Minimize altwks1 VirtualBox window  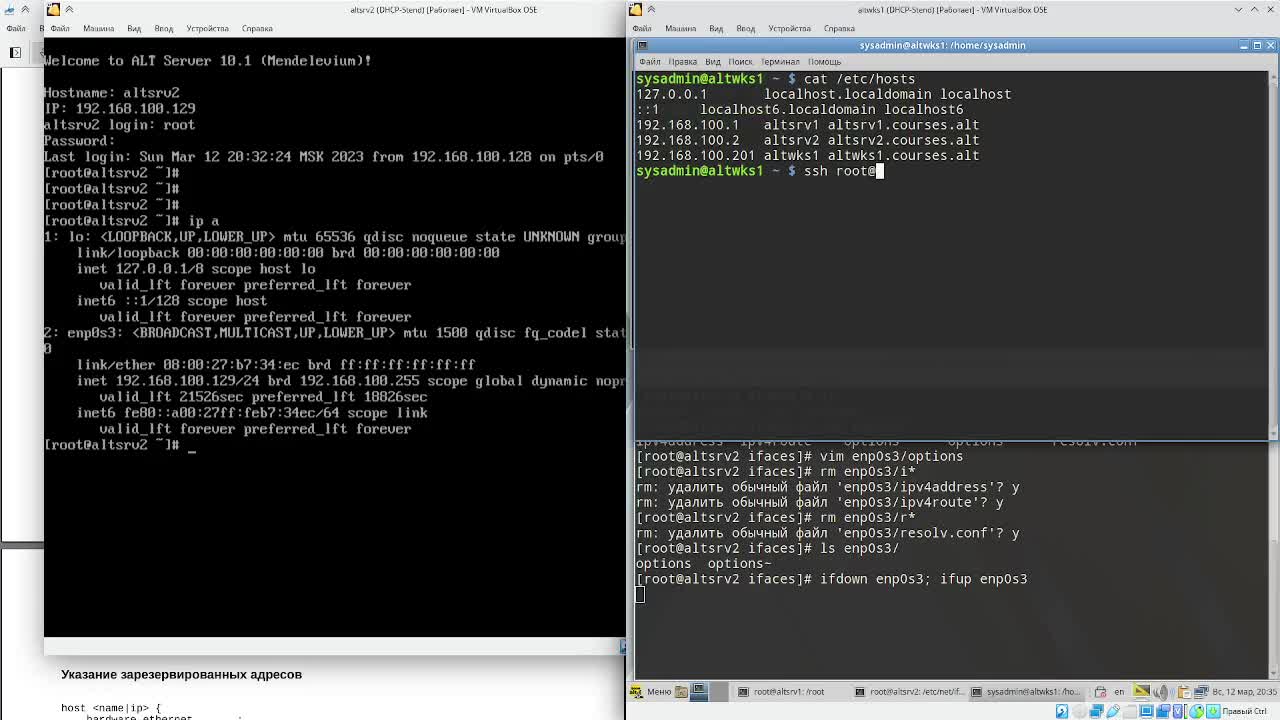pos(1240,9)
